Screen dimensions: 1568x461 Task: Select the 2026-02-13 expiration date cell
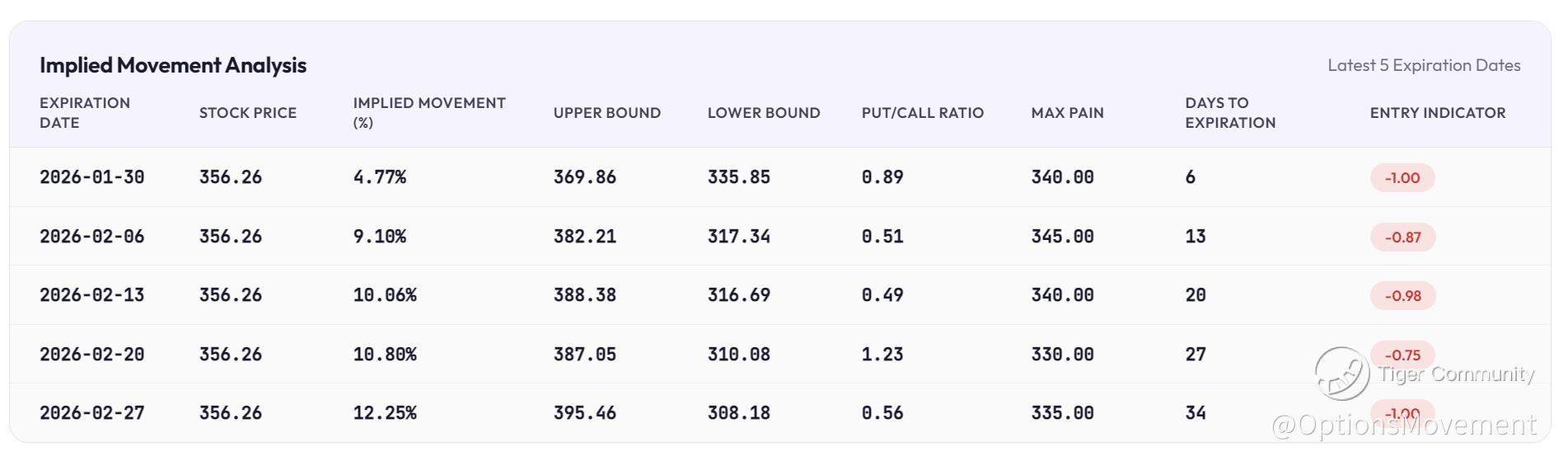91,295
